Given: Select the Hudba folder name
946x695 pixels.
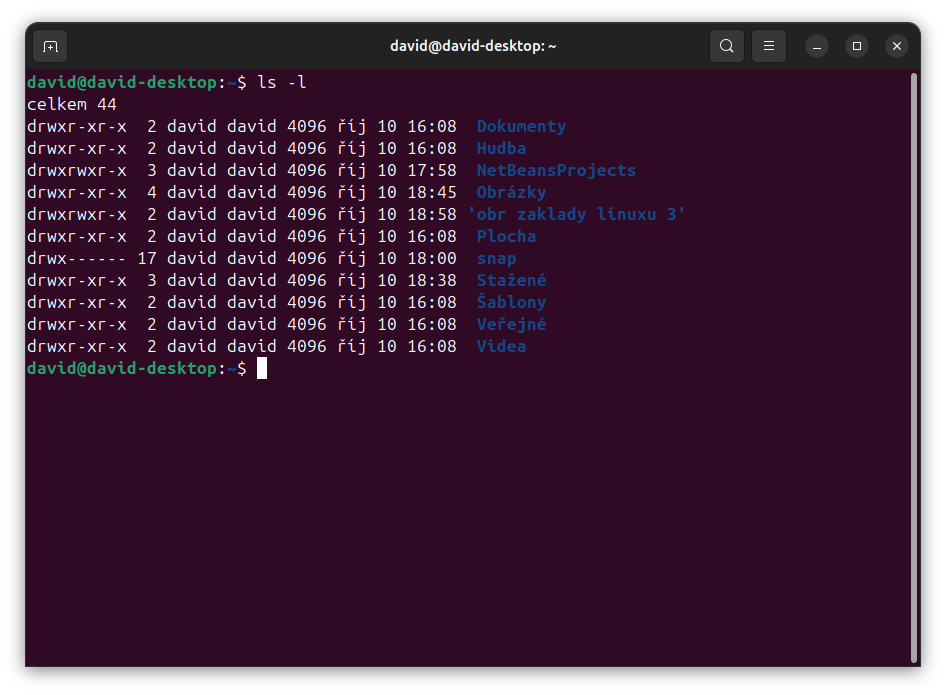Looking at the screenshot, I should [x=500, y=148].
